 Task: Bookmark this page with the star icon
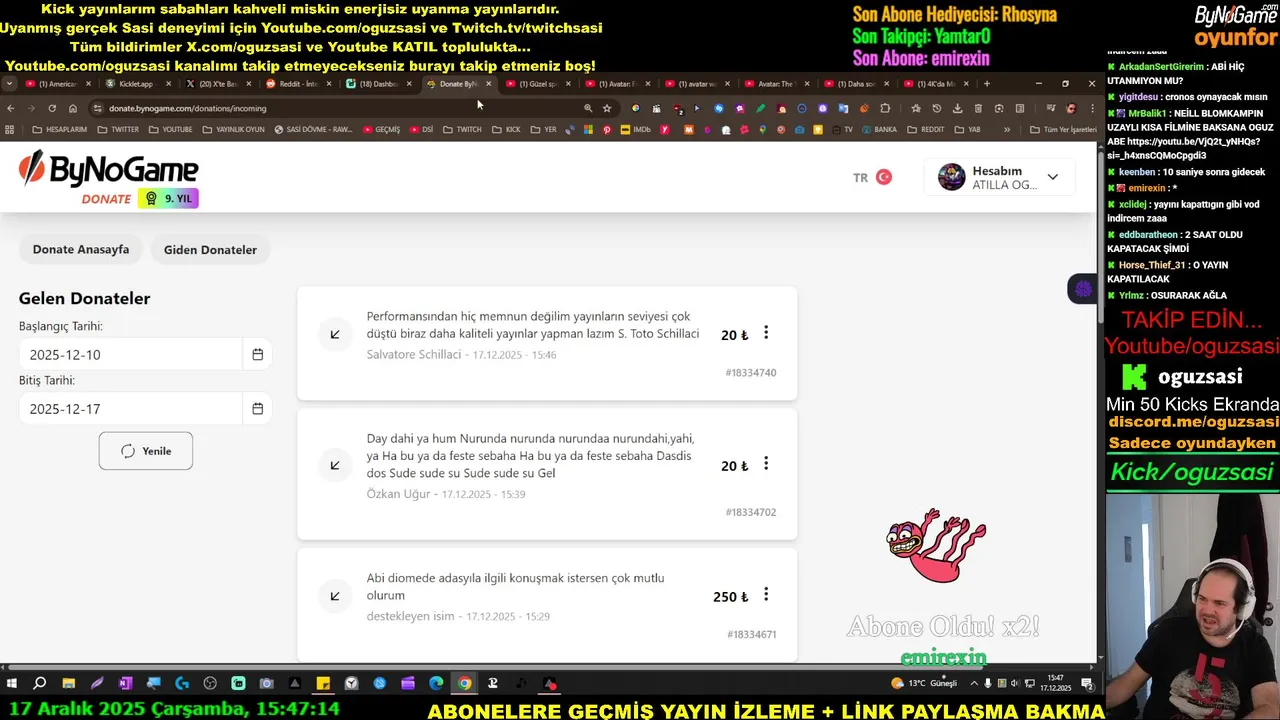click(x=607, y=108)
